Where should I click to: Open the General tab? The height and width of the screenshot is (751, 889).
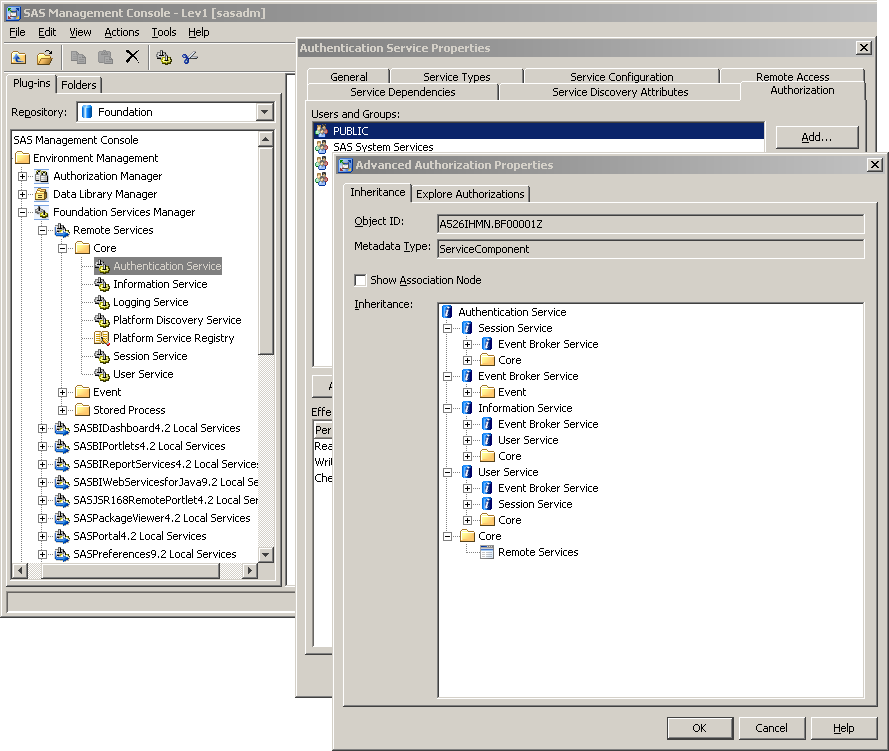(x=349, y=77)
